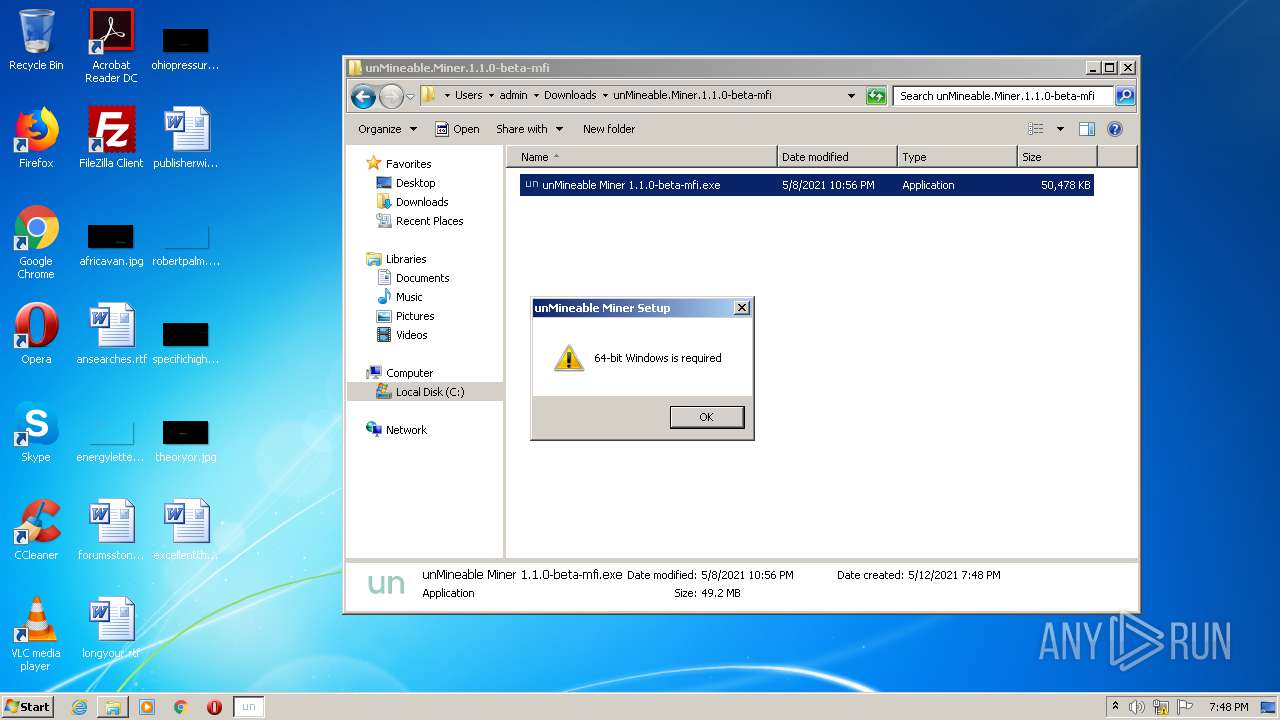This screenshot has width=1280, height=720.
Task: Click Opera icon in taskbar
Action: (x=214, y=707)
